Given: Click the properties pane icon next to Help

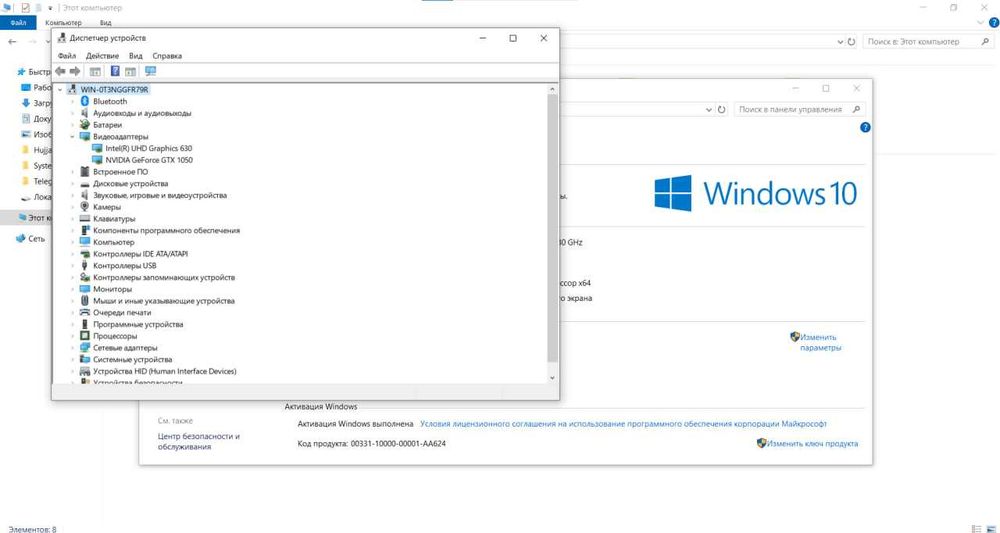Looking at the screenshot, I should point(131,71).
